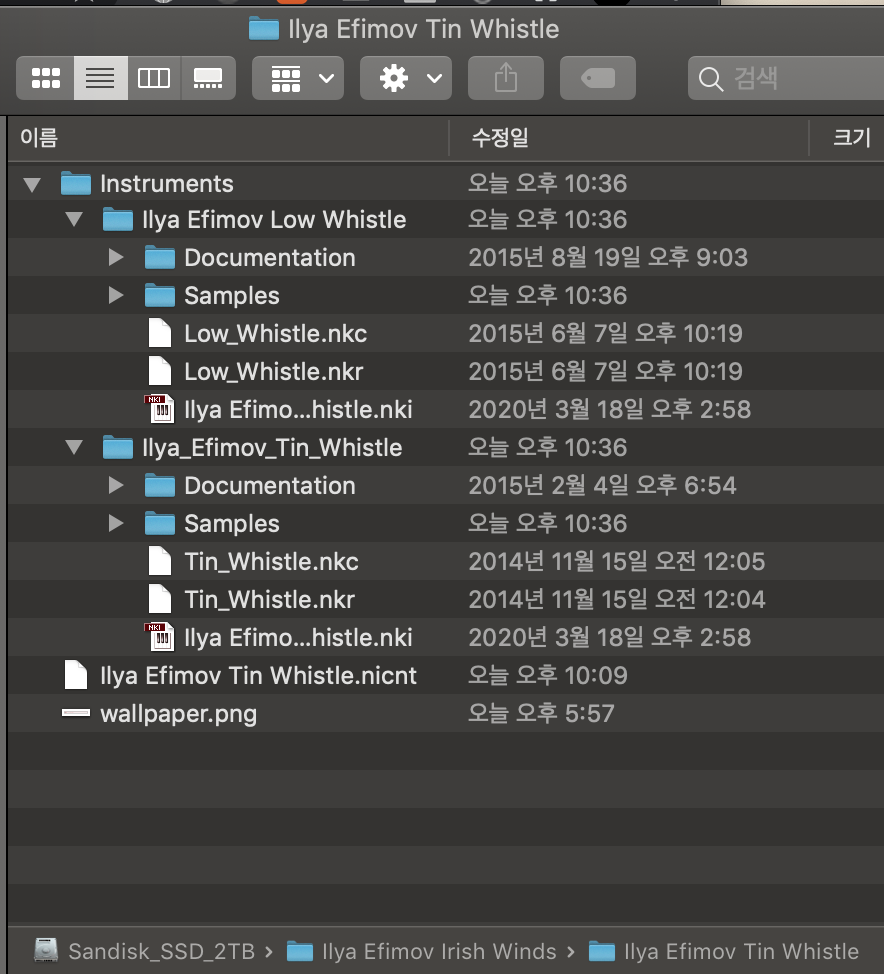Select Low_Whistle.nkr file icon
884x974 pixels.
pos(160,371)
